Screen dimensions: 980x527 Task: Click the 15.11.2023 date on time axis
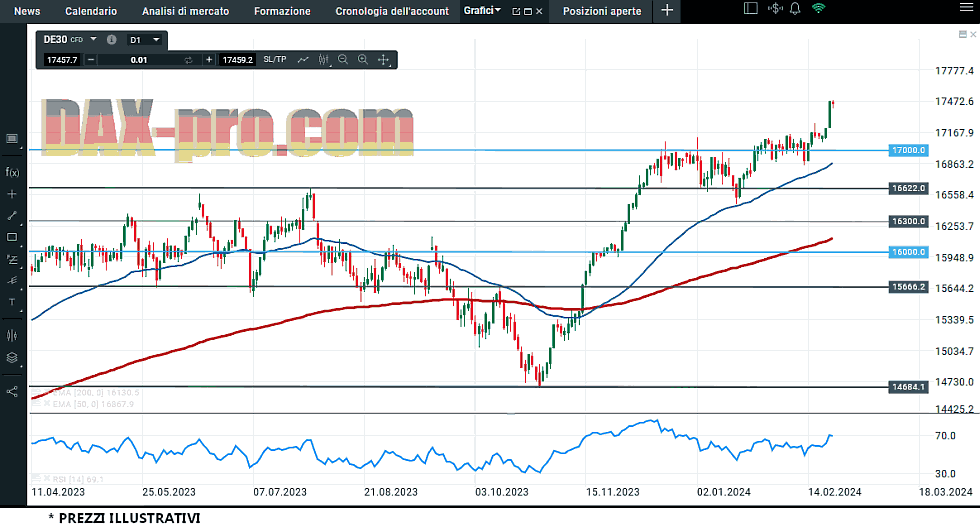point(612,492)
